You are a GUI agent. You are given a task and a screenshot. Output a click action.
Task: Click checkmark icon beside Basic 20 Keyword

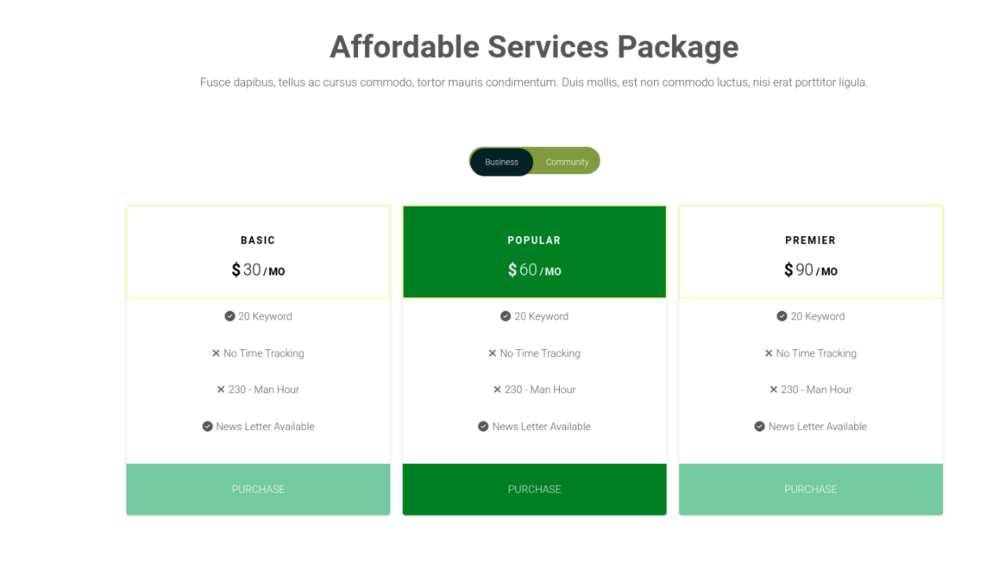tap(230, 316)
